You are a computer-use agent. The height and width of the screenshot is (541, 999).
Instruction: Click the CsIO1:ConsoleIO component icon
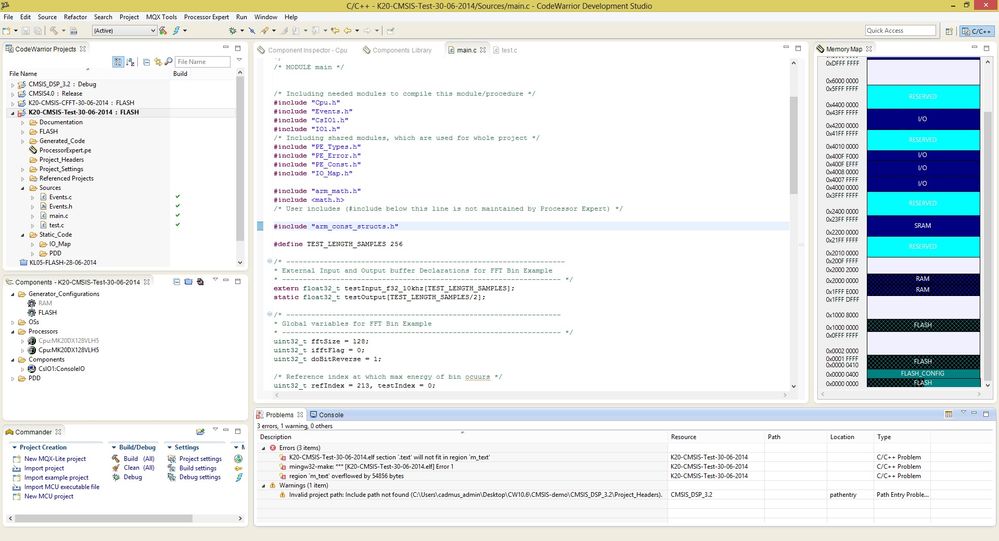(30, 369)
